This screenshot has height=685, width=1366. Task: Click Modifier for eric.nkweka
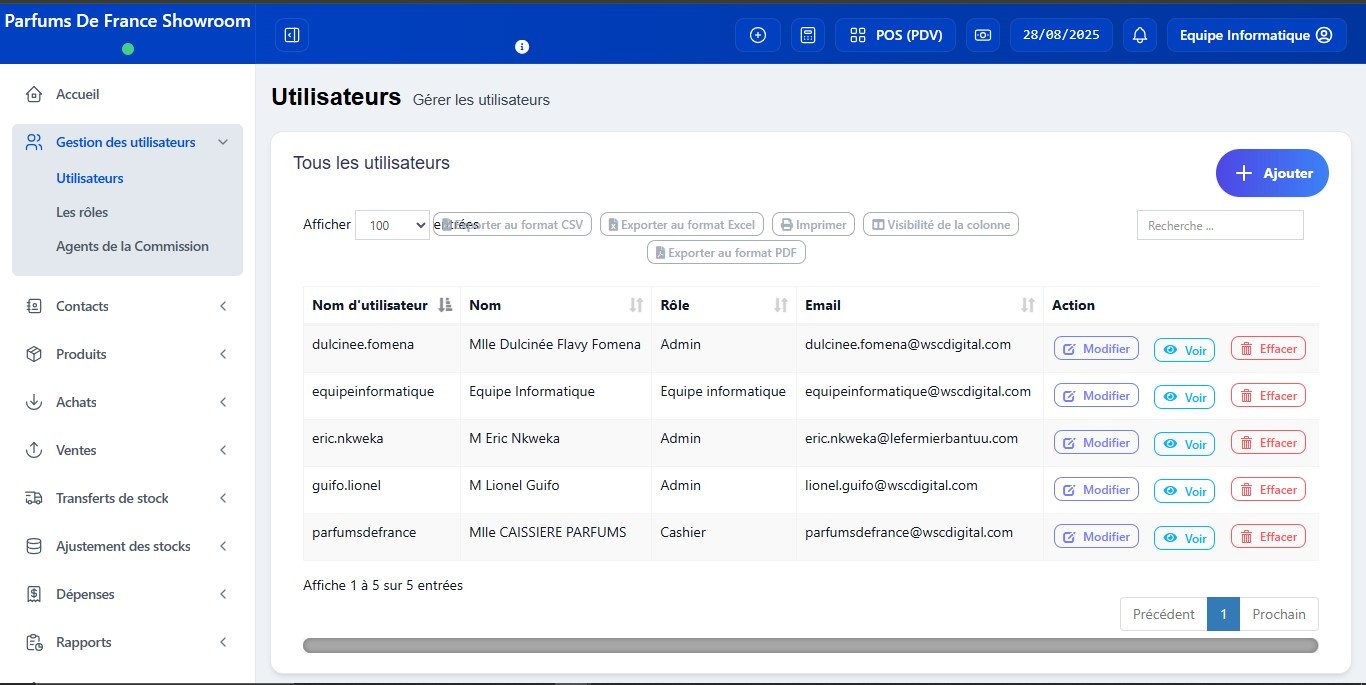[x=1096, y=443]
